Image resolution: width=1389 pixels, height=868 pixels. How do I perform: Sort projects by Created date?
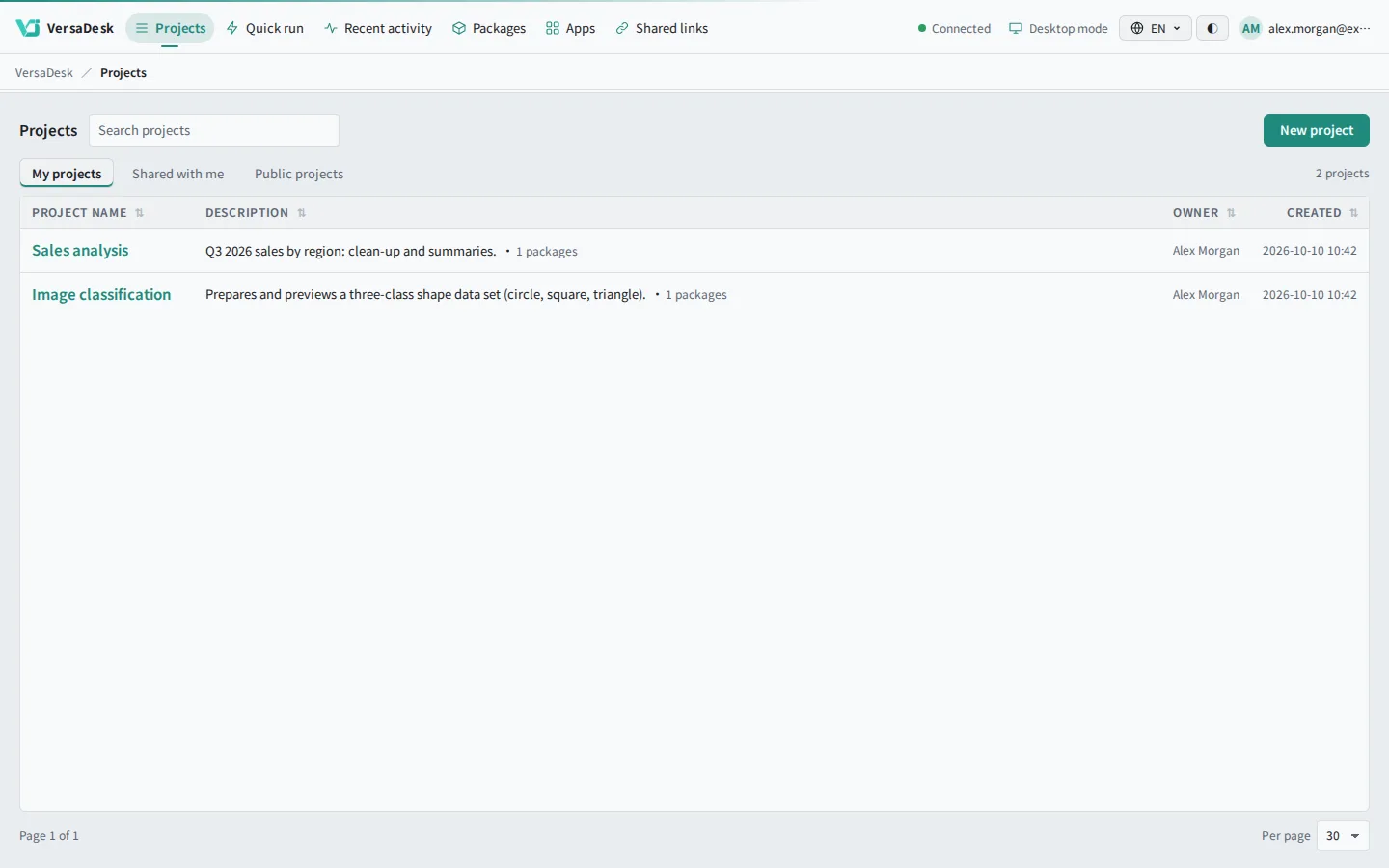point(1321,213)
